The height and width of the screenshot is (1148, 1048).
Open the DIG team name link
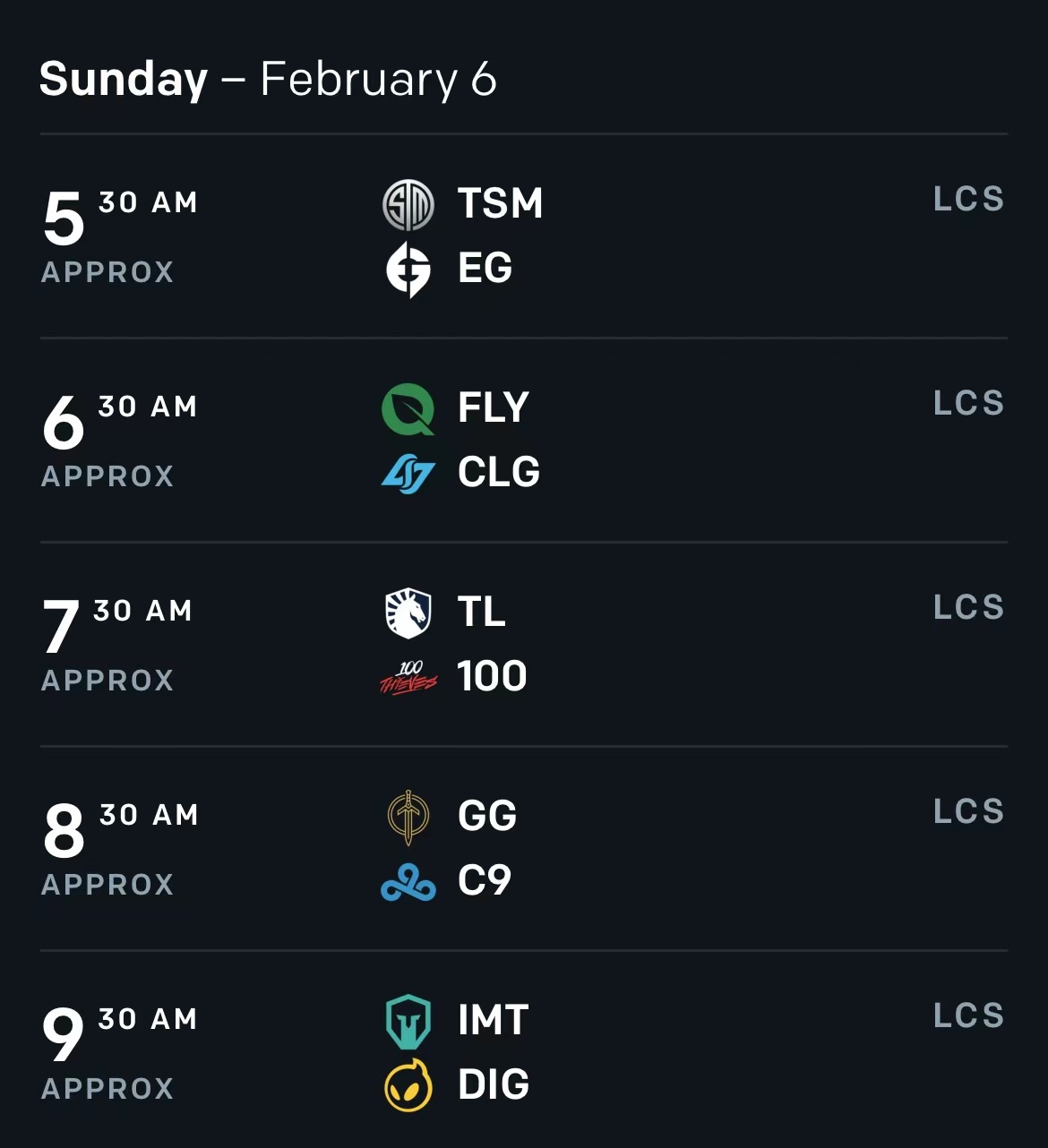point(494,1084)
